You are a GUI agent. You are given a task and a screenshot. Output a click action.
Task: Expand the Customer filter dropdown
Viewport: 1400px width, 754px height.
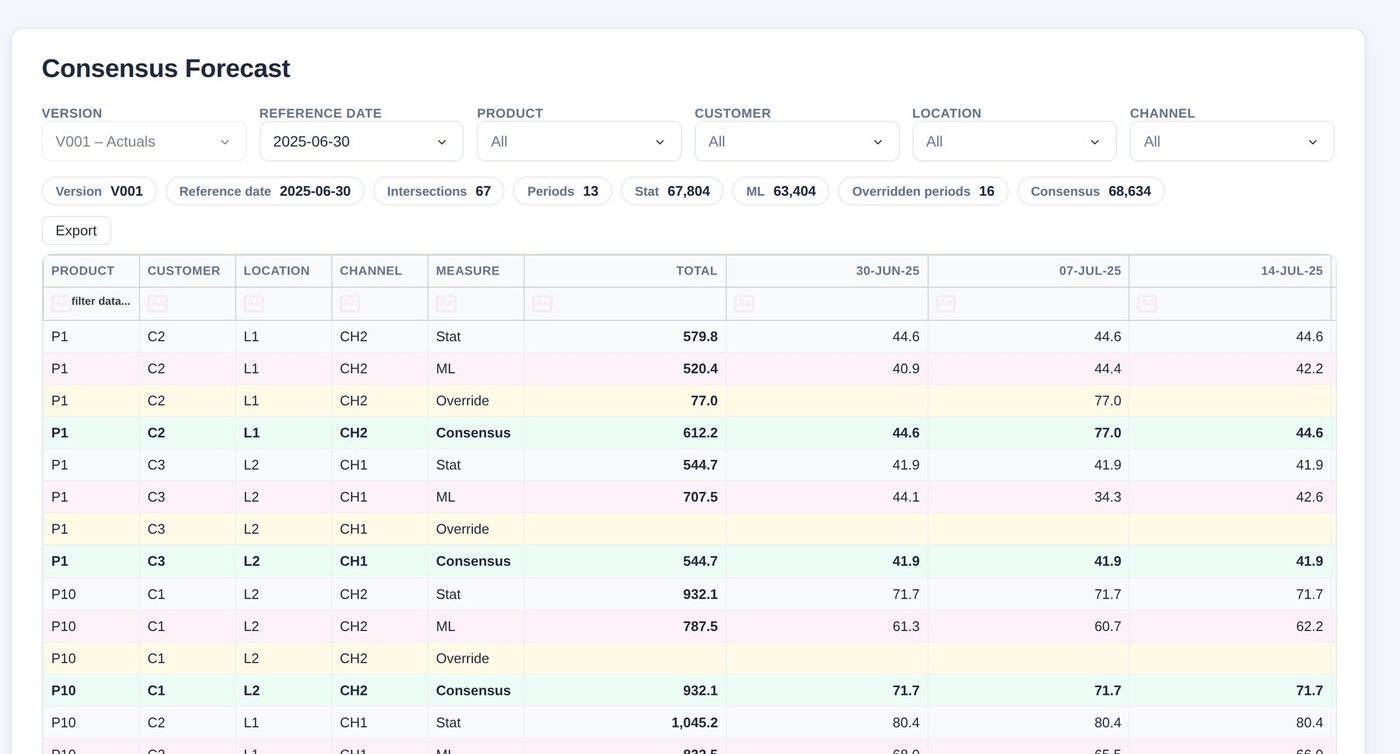point(797,141)
